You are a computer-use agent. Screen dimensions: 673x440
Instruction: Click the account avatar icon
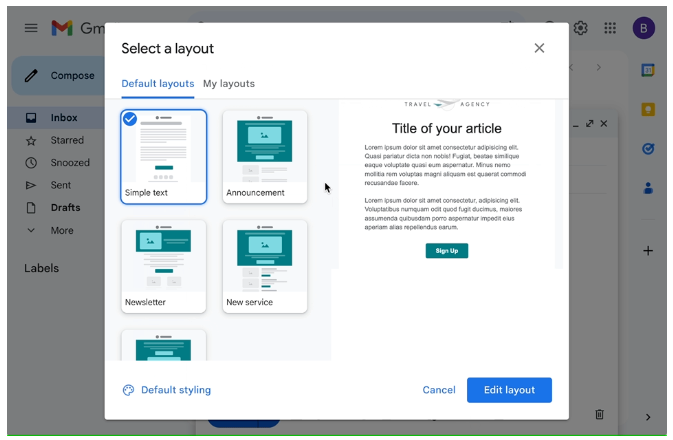point(644,28)
